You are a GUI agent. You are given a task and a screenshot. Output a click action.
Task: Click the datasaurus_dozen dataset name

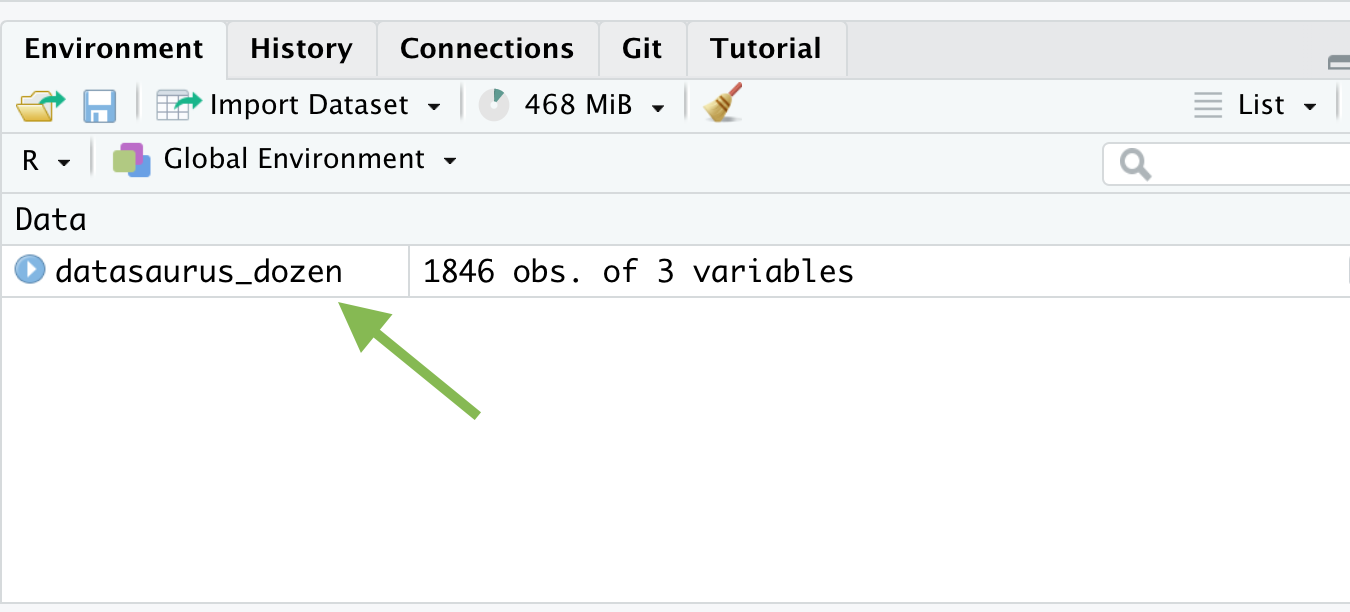[x=199, y=271]
